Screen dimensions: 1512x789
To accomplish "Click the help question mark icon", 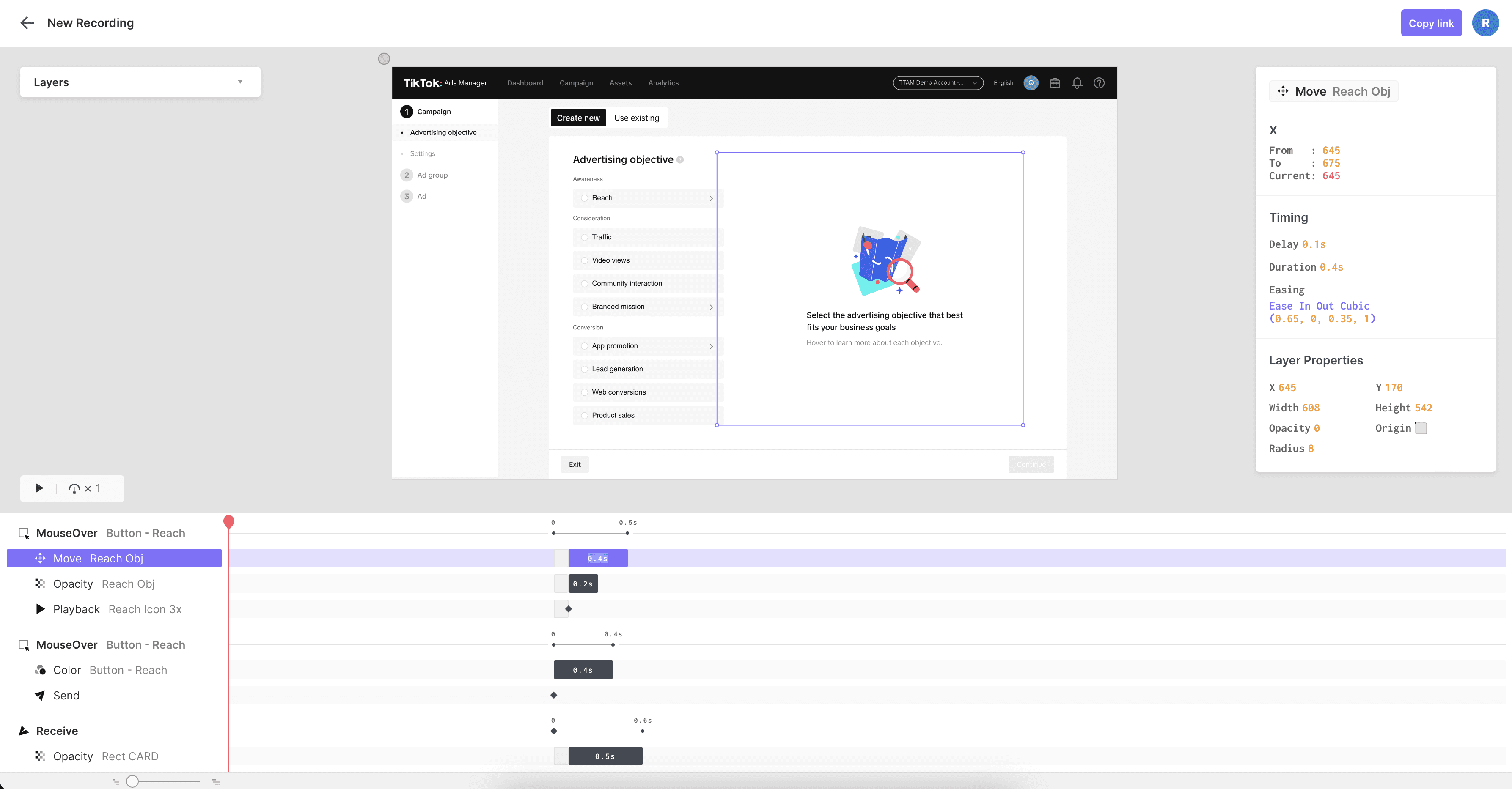I will click(1099, 83).
